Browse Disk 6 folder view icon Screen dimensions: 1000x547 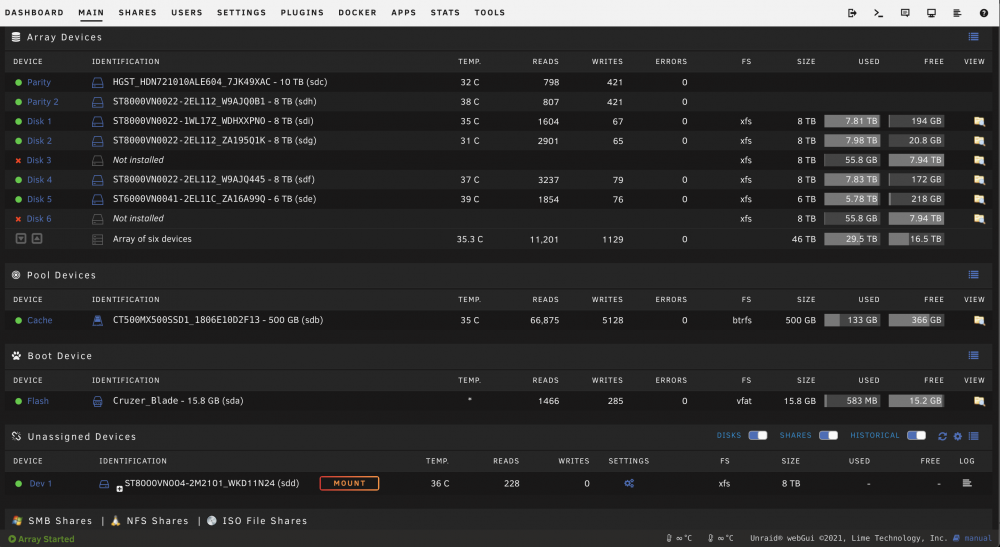tap(979, 219)
